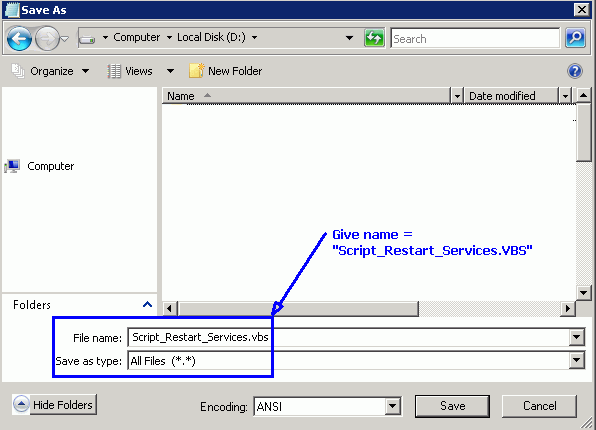Viewport: 596px width, 430px height.
Task: Collapse the Folders section chevron
Action: click(147, 304)
